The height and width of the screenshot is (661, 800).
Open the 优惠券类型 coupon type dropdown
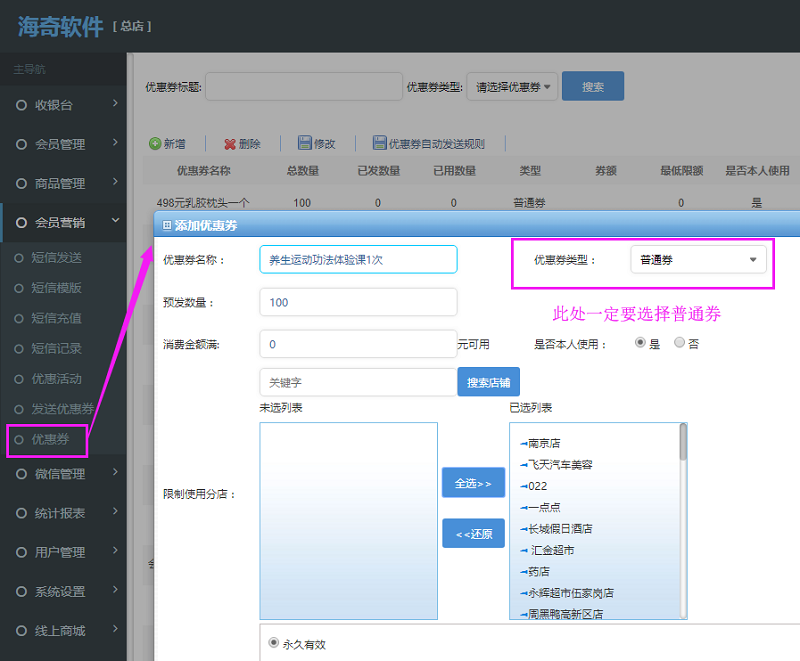(699, 258)
